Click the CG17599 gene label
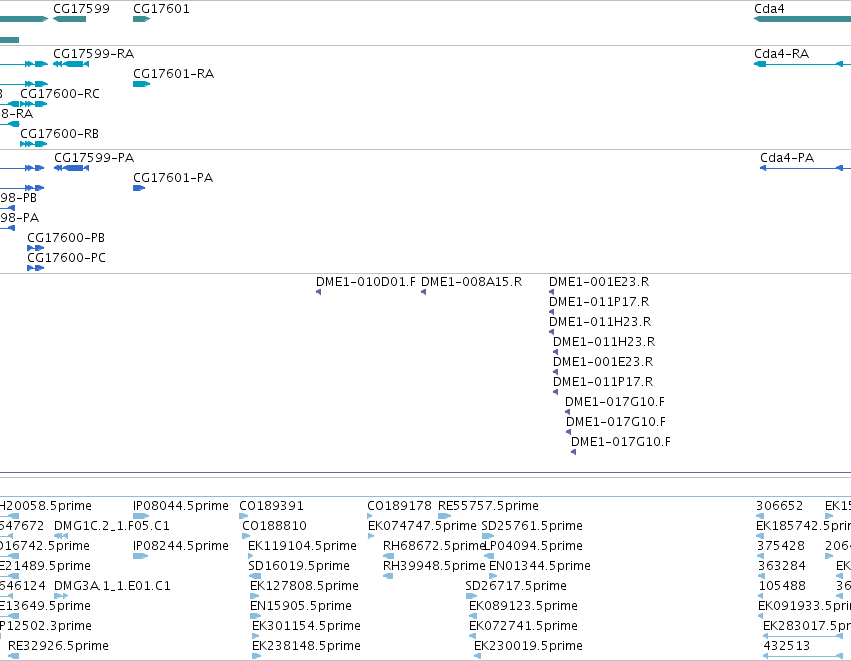The image size is (851, 661). (81, 9)
